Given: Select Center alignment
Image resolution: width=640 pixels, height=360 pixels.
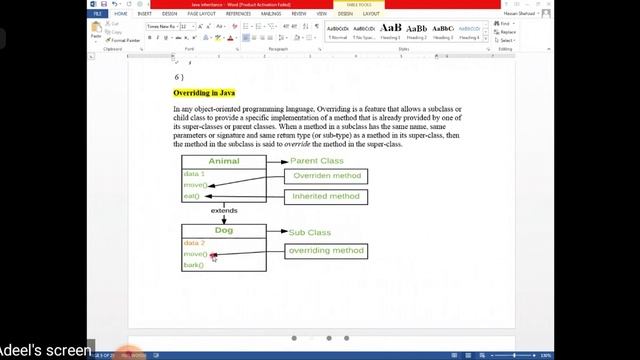Looking at the screenshot, I should (254, 38).
